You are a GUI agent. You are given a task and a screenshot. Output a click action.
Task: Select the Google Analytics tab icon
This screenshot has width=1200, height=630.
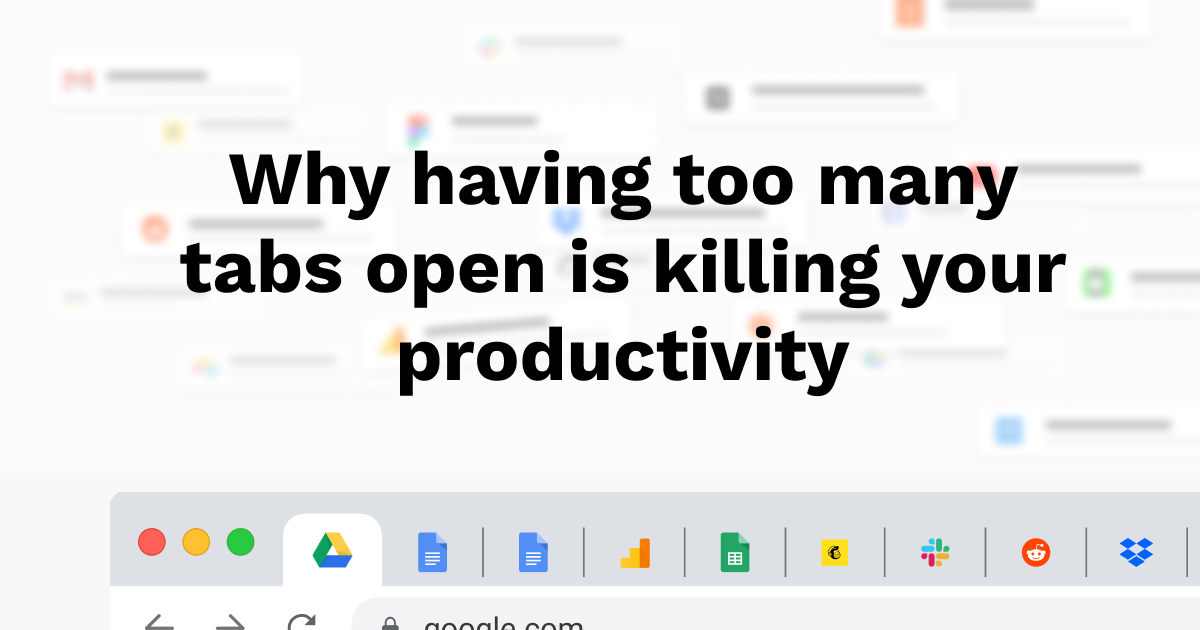636,552
